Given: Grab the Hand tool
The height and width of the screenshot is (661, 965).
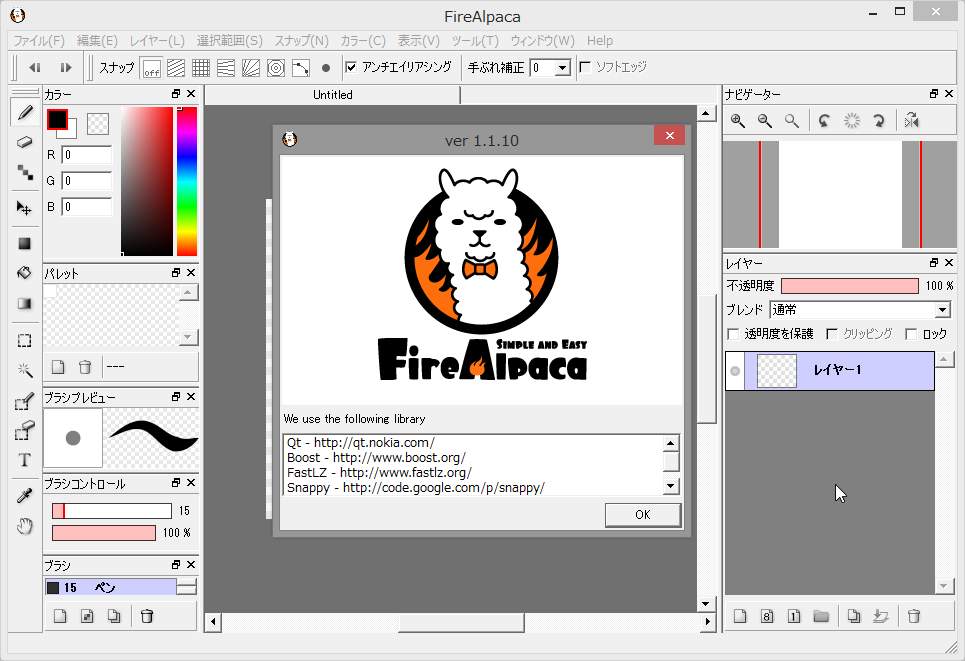Looking at the screenshot, I should (x=25, y=525).
